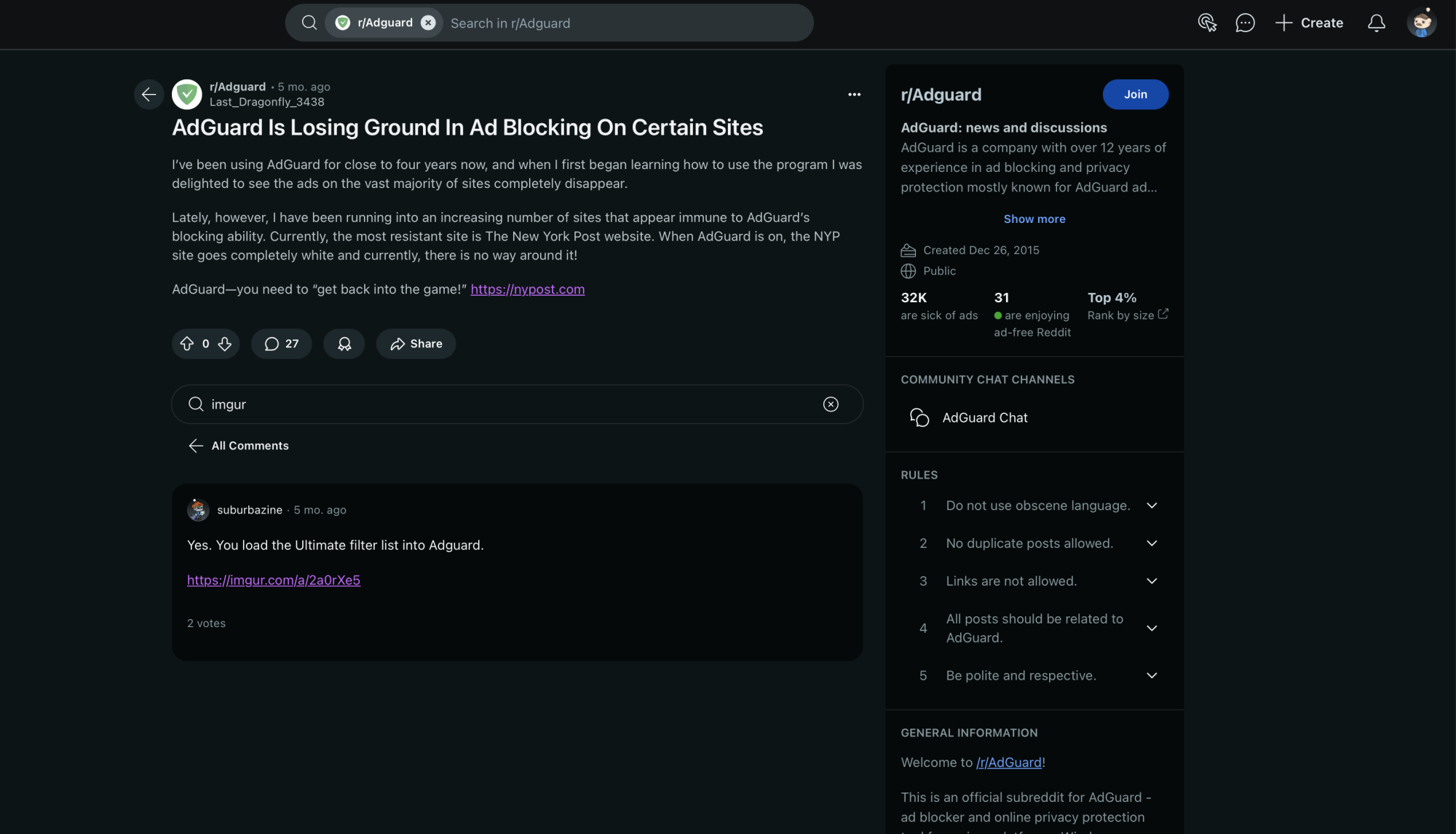This screenshot has height=834, width=1456.
Task: Give an award to the post
Action: click(344, 344)
